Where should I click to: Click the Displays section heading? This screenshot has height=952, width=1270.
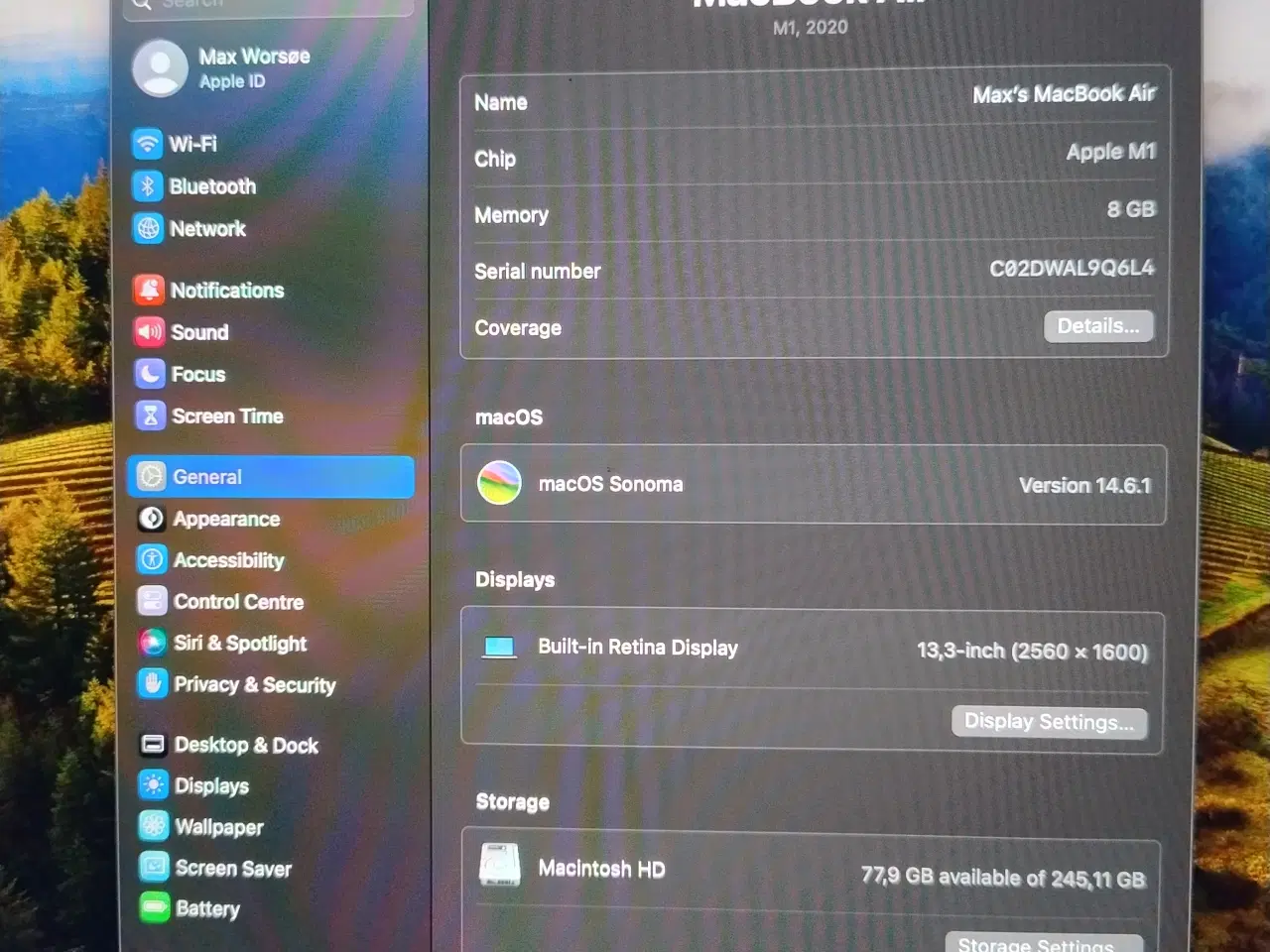point(515,579)
